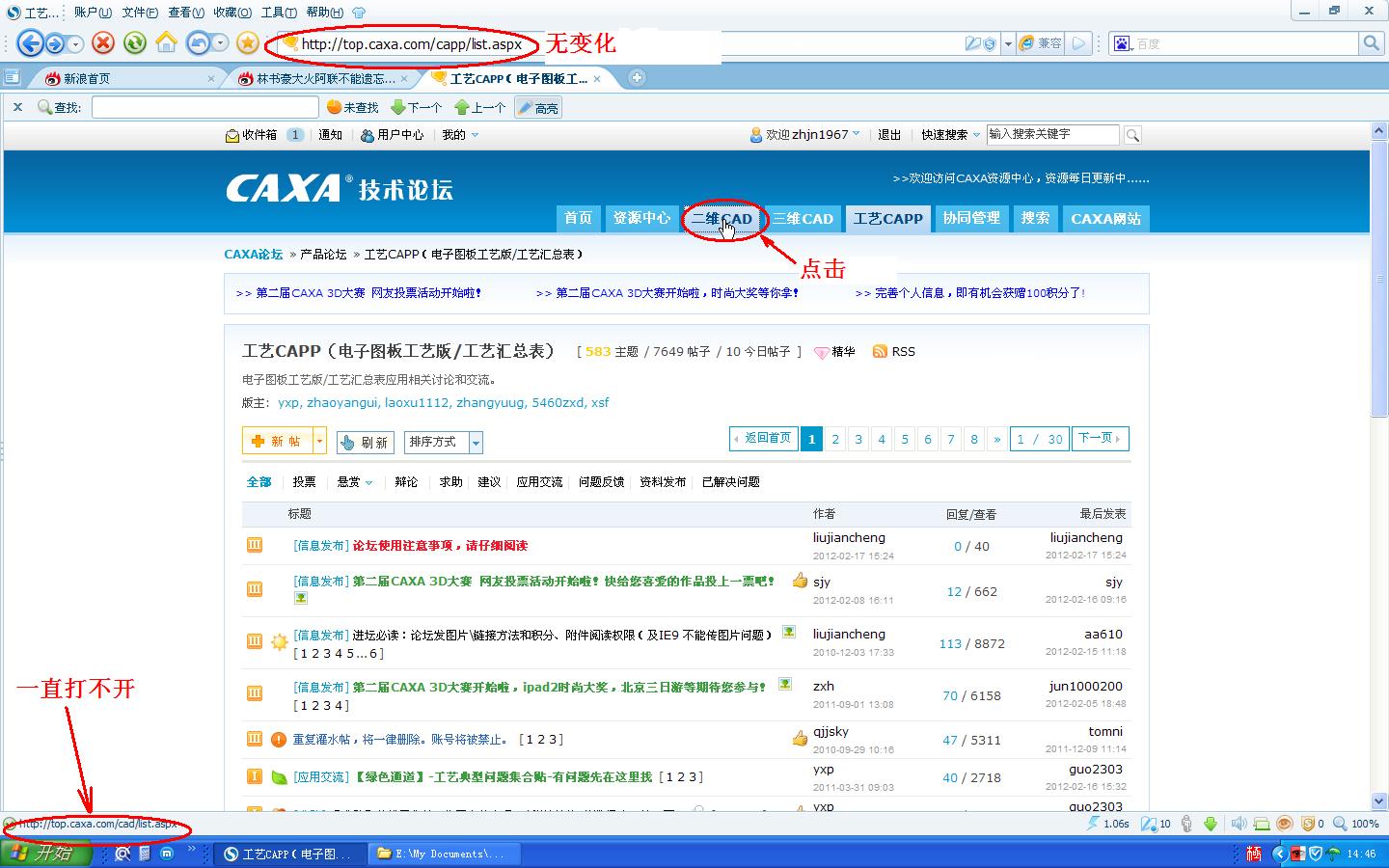Viewport: 1389px width, 868px height.
Task: Open the 新帖 dropdown arrow
Action: point(319,441)
